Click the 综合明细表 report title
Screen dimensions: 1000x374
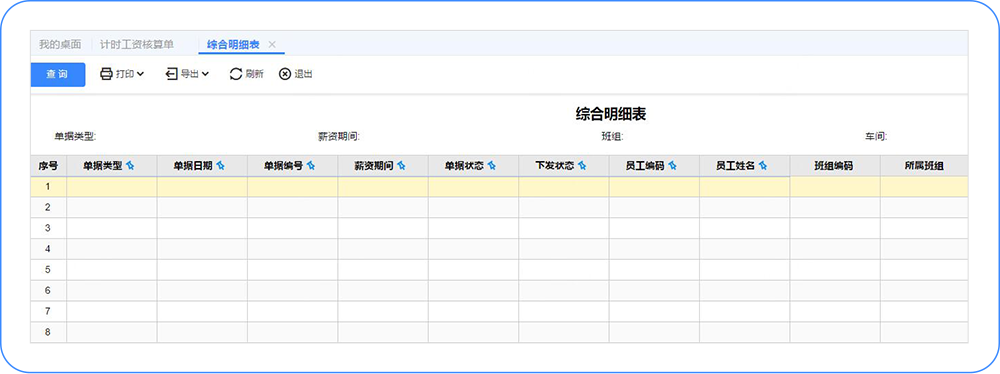pyautogui.click(x=611, y=114)
